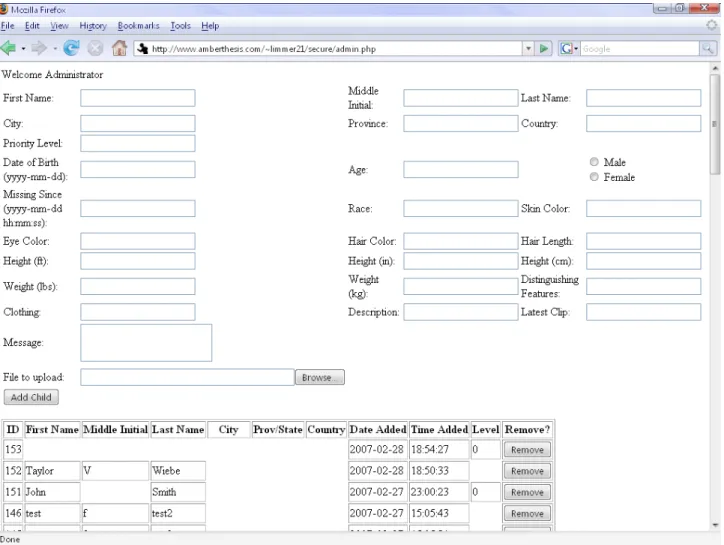724x545 pixels.
Task: Click the Priority Level input field
Action: (138, 143)
